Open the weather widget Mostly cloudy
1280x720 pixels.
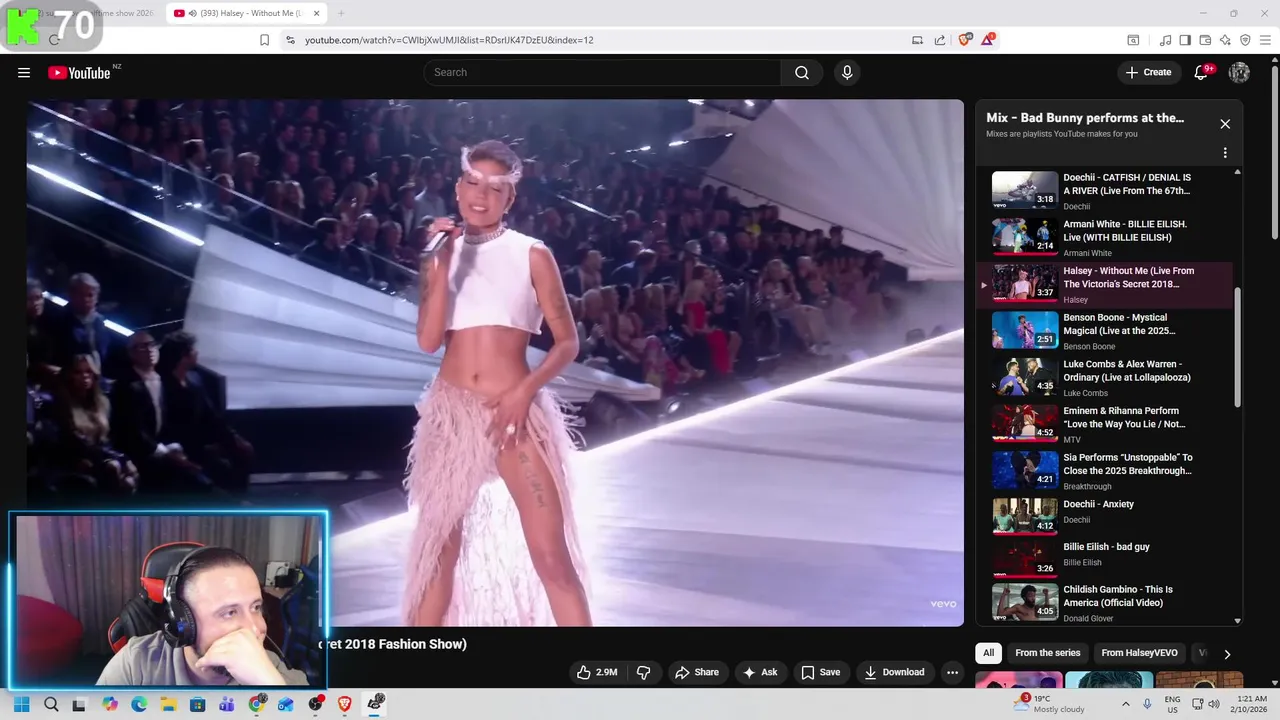click(1049, 704)
